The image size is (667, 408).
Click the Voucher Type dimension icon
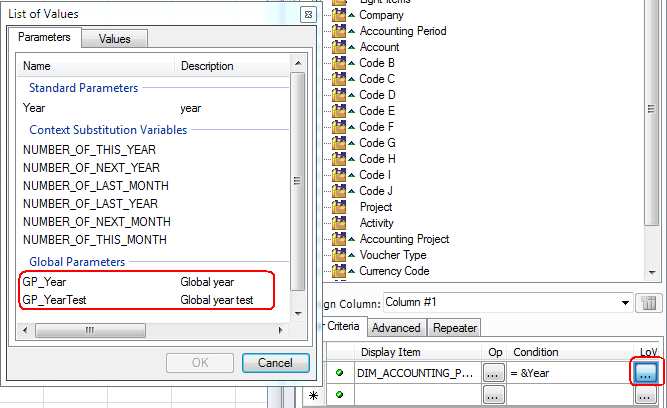pos(339,255)
